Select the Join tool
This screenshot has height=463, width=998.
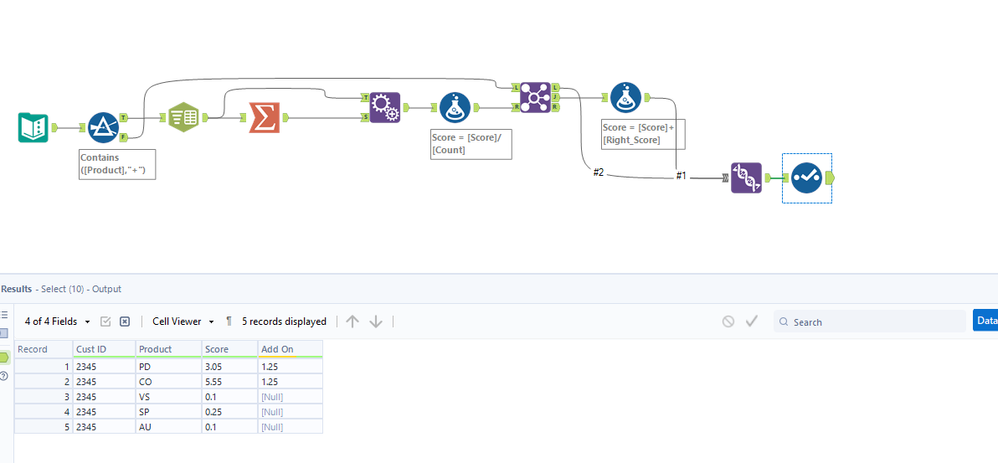click(x=535, y=97)
